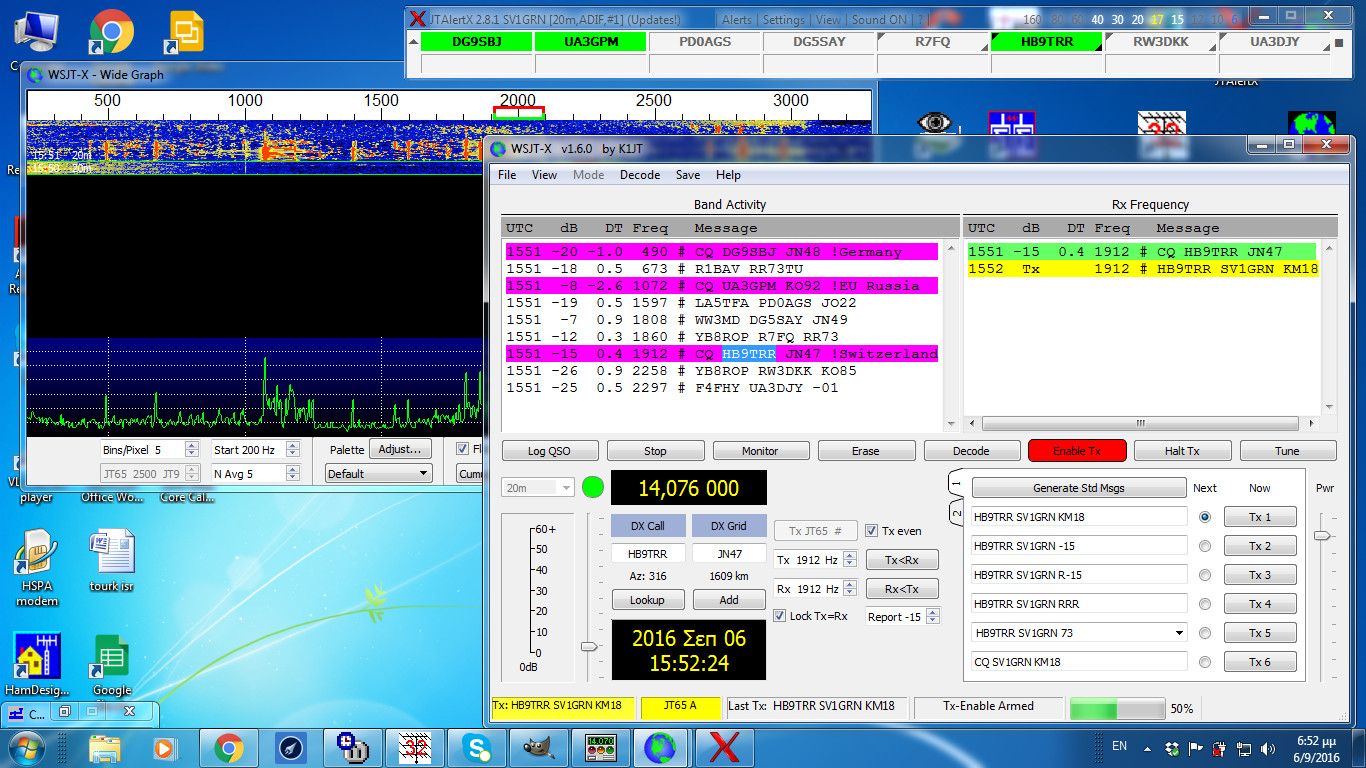Open the green globe taskbar icon
Viewport: 1366px width, 768px height.
659,746
